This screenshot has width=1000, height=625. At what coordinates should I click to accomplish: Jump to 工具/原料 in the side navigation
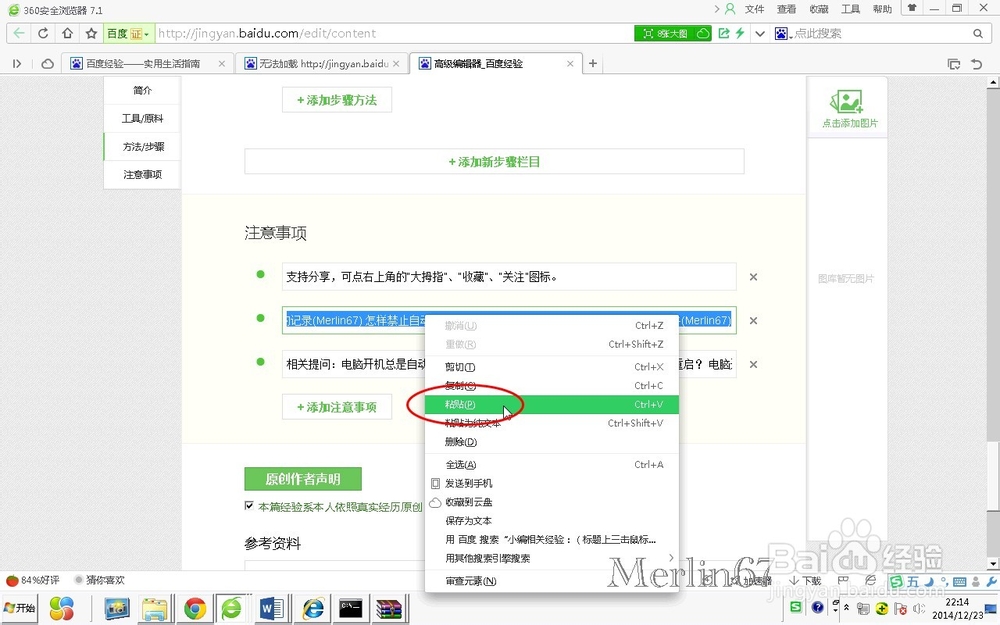coord(142,119)
